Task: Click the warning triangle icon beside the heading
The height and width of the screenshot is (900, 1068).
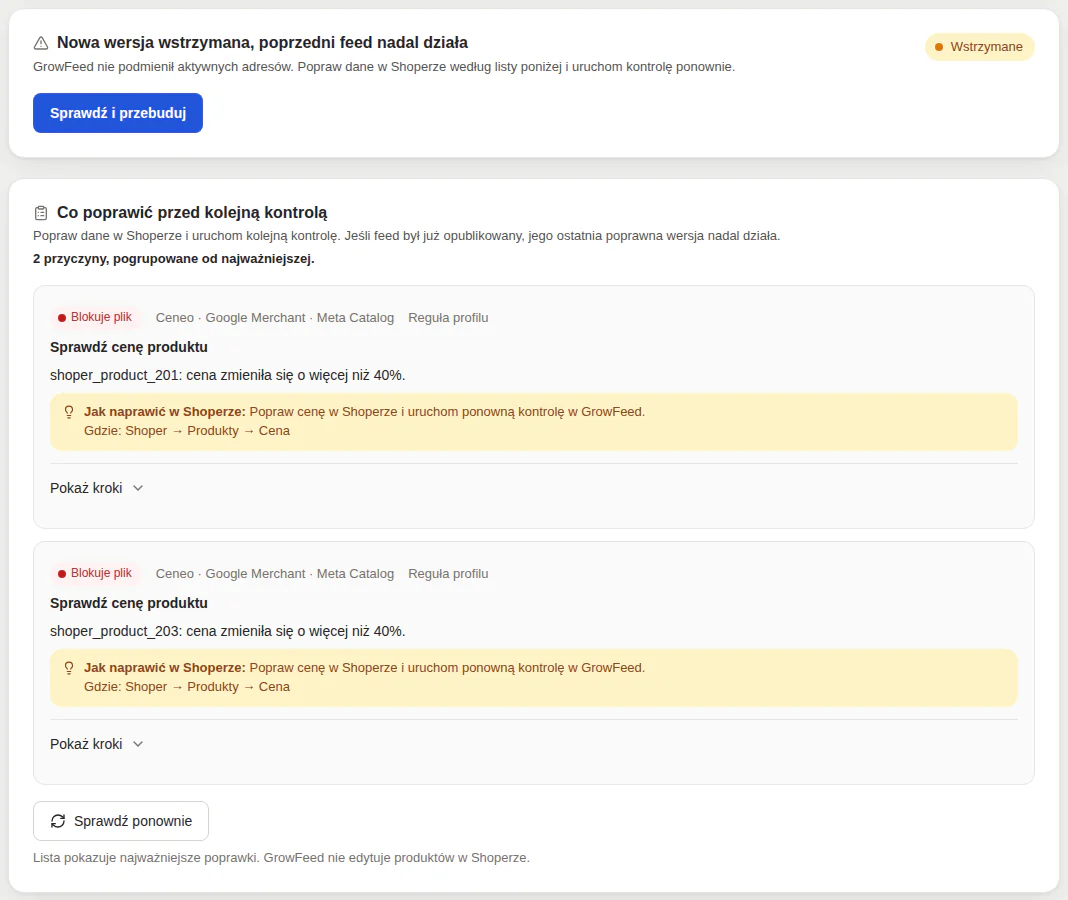Action: pos(41,43)
